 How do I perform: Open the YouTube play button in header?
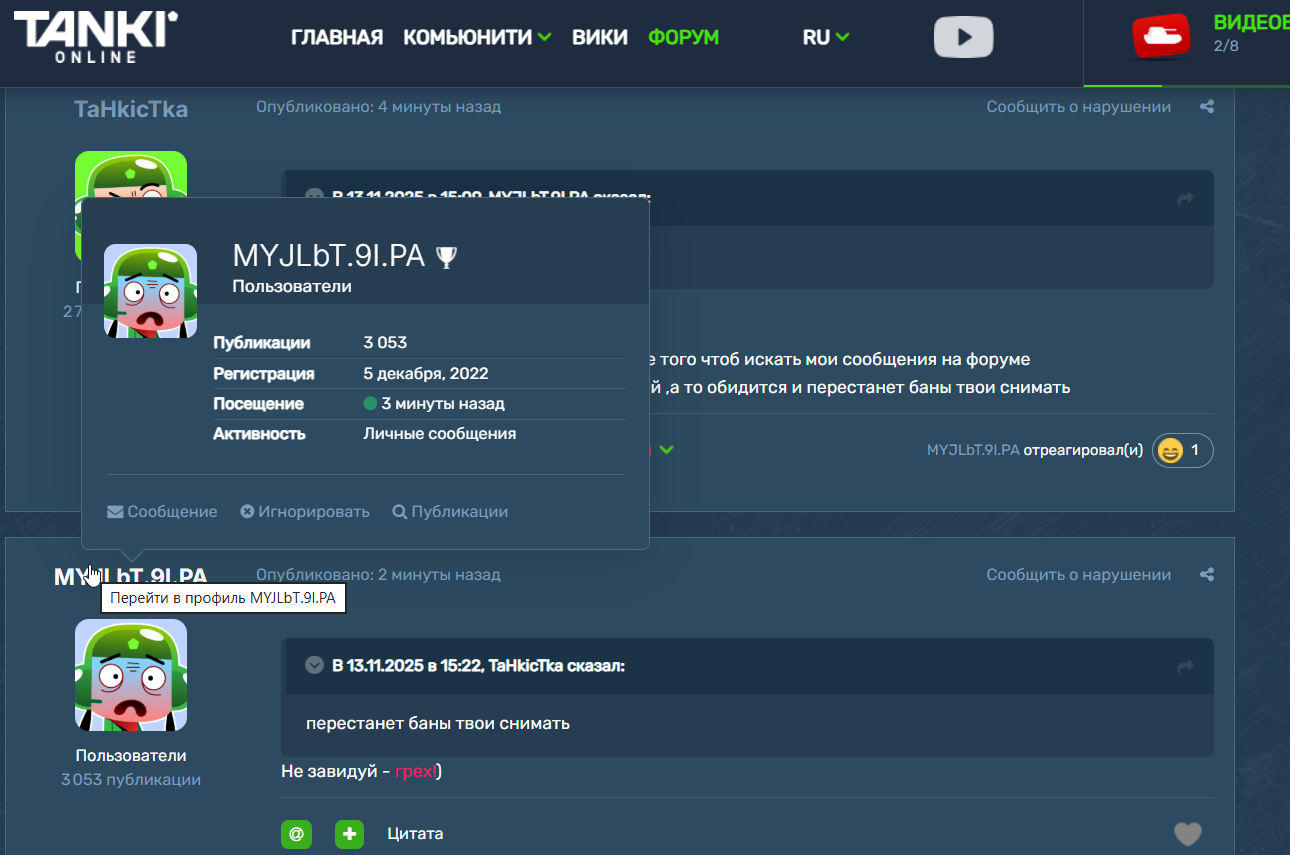[964, 37]
